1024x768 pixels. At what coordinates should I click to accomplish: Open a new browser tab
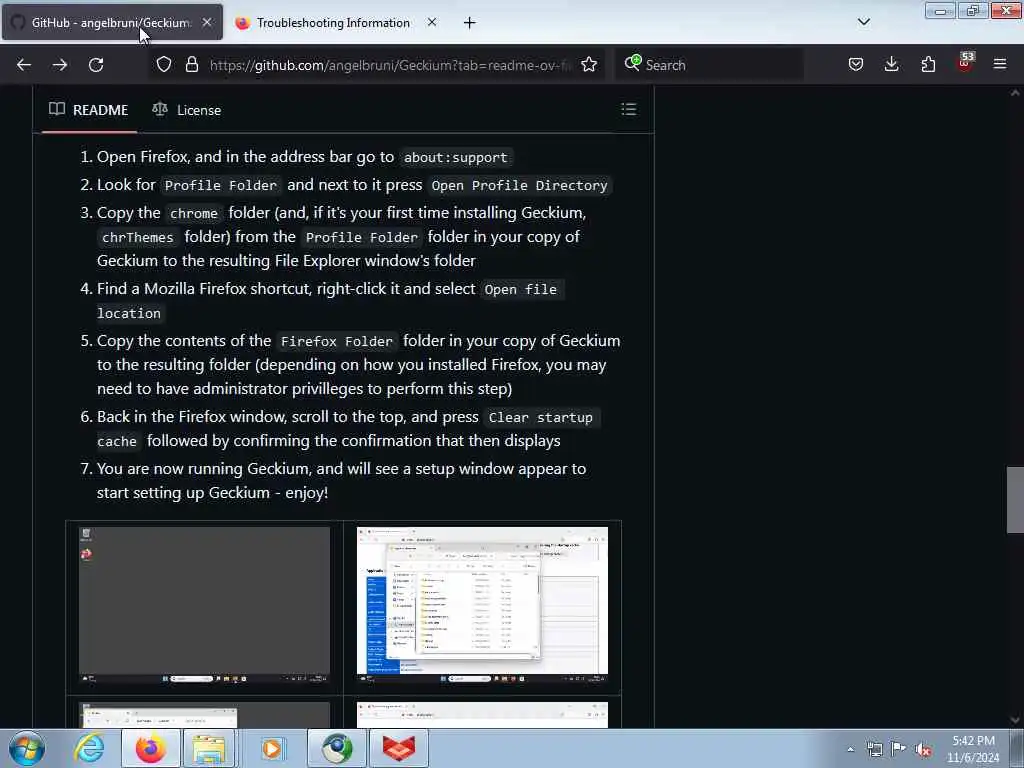pyautogui.click(x=470, y=23)
